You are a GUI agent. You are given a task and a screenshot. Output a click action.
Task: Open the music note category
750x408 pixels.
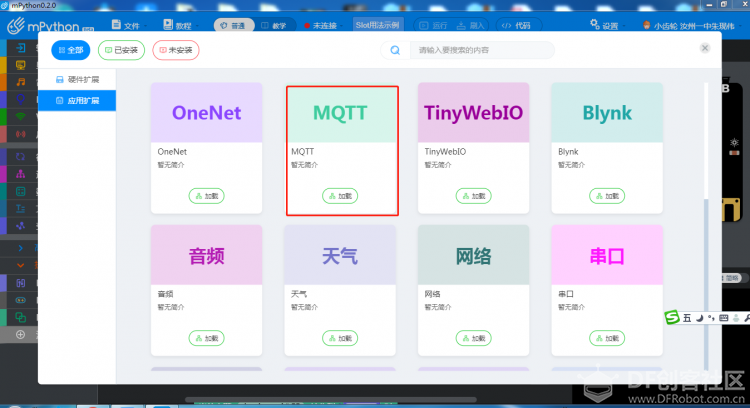coord(21,82)
